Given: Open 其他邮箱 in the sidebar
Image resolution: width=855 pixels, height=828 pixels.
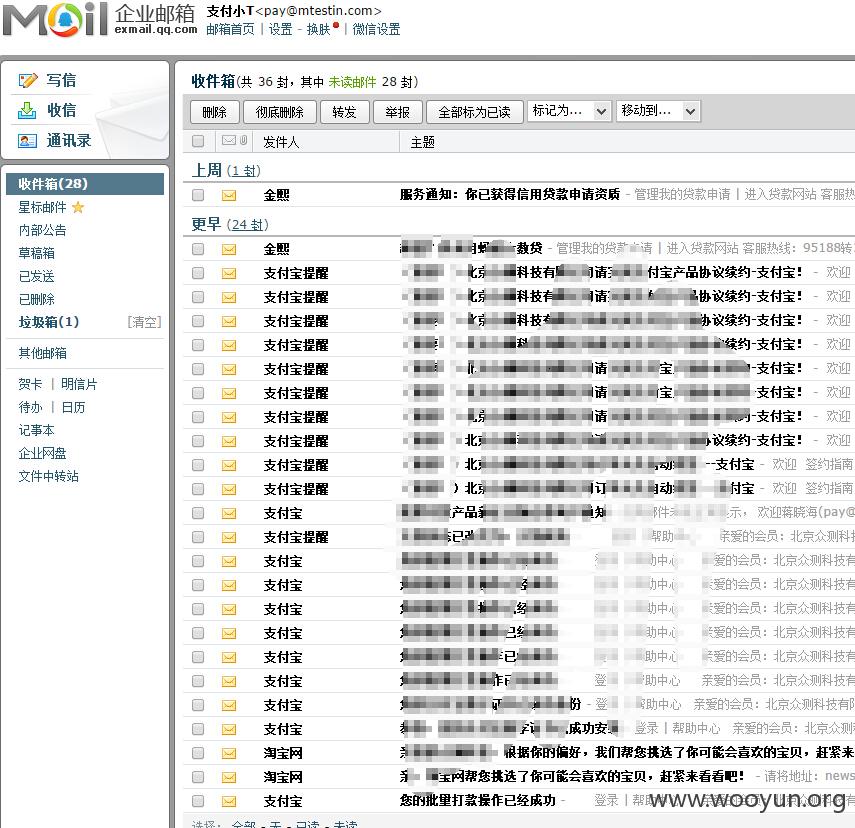Looking at the screenshot, I should [x=43, y=353].
